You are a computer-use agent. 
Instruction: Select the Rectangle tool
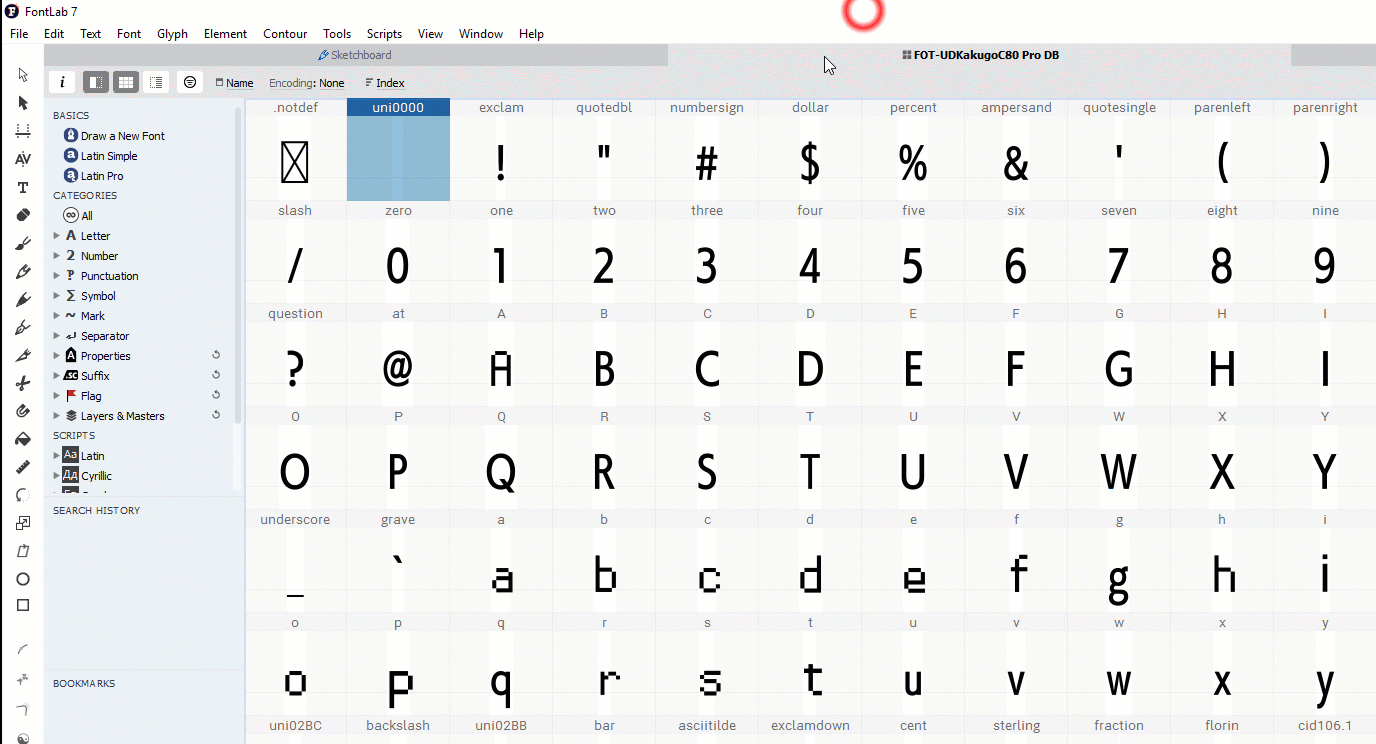[23, 605]
